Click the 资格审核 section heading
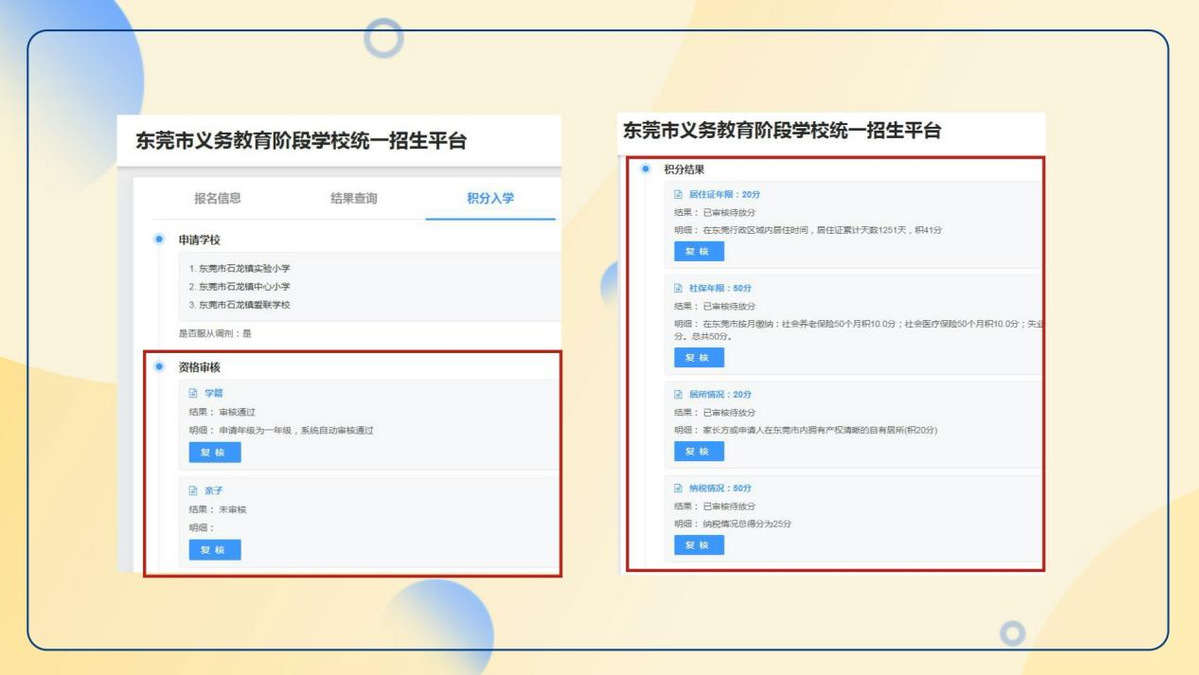The image size is (1199, 675). pyautogui.click(x=200, y=367)
